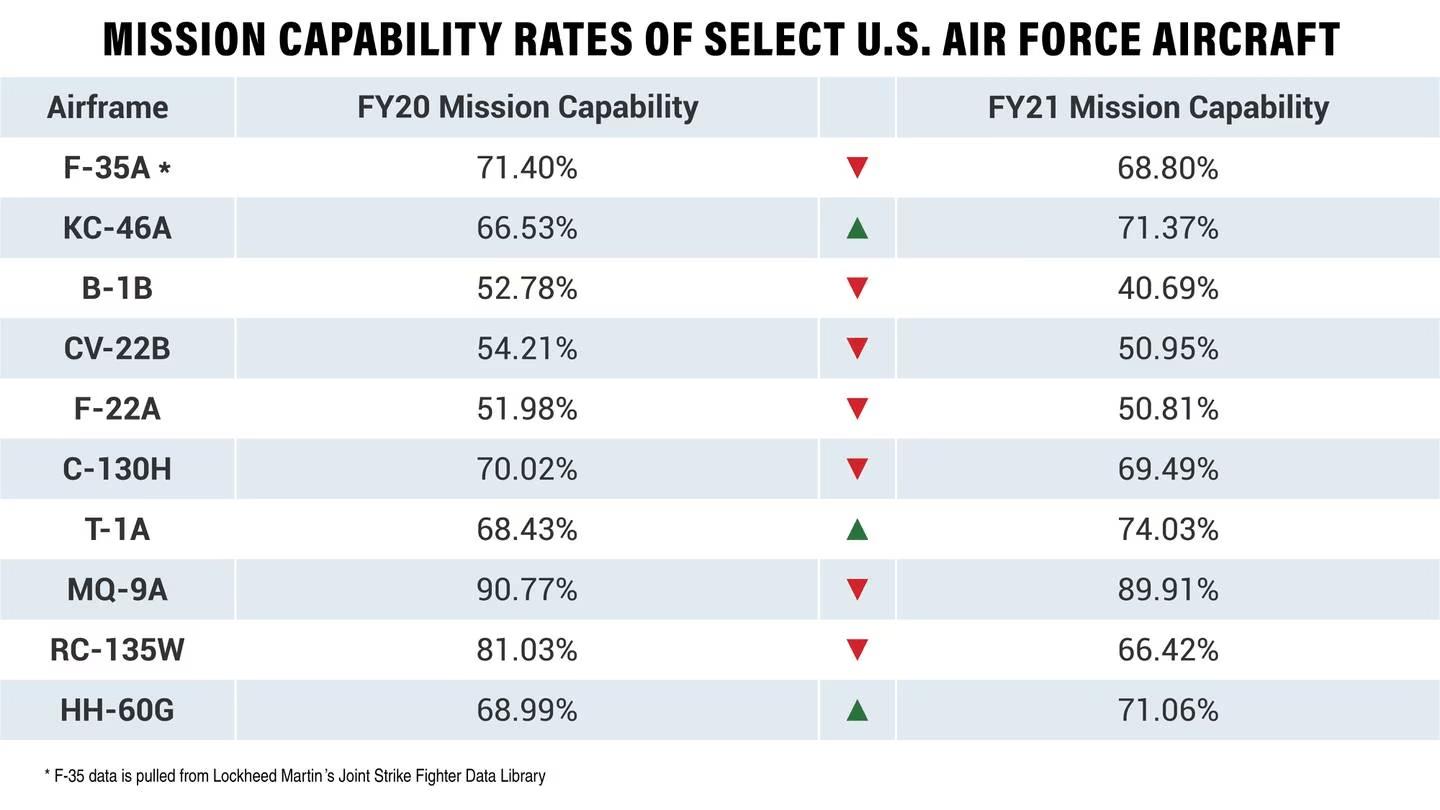The width and height of the screenshot is (1440, 810).
Task: Click the red down arrow for F-35A
Action: tap(856, 168)
